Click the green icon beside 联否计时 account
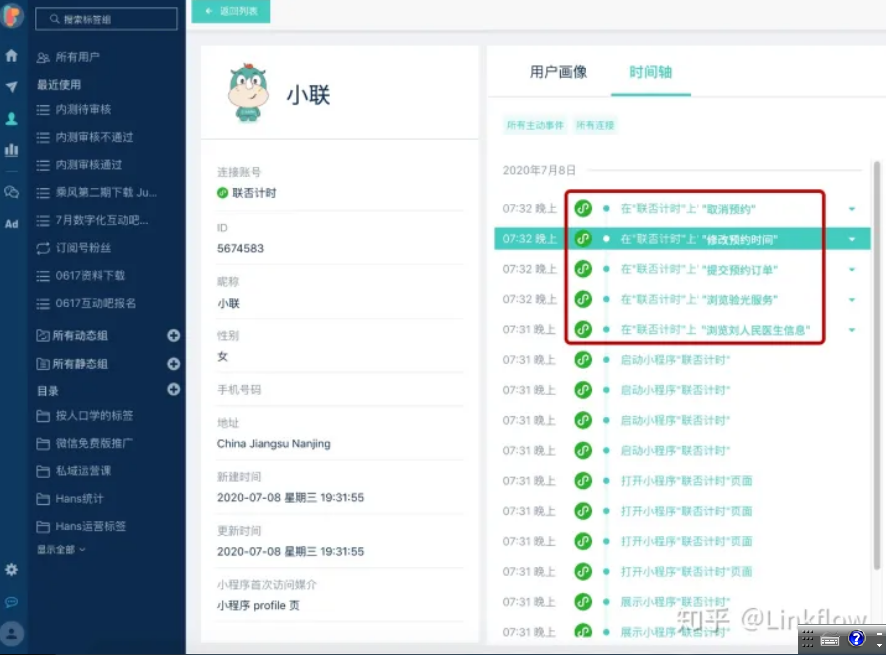 [223, 193]
